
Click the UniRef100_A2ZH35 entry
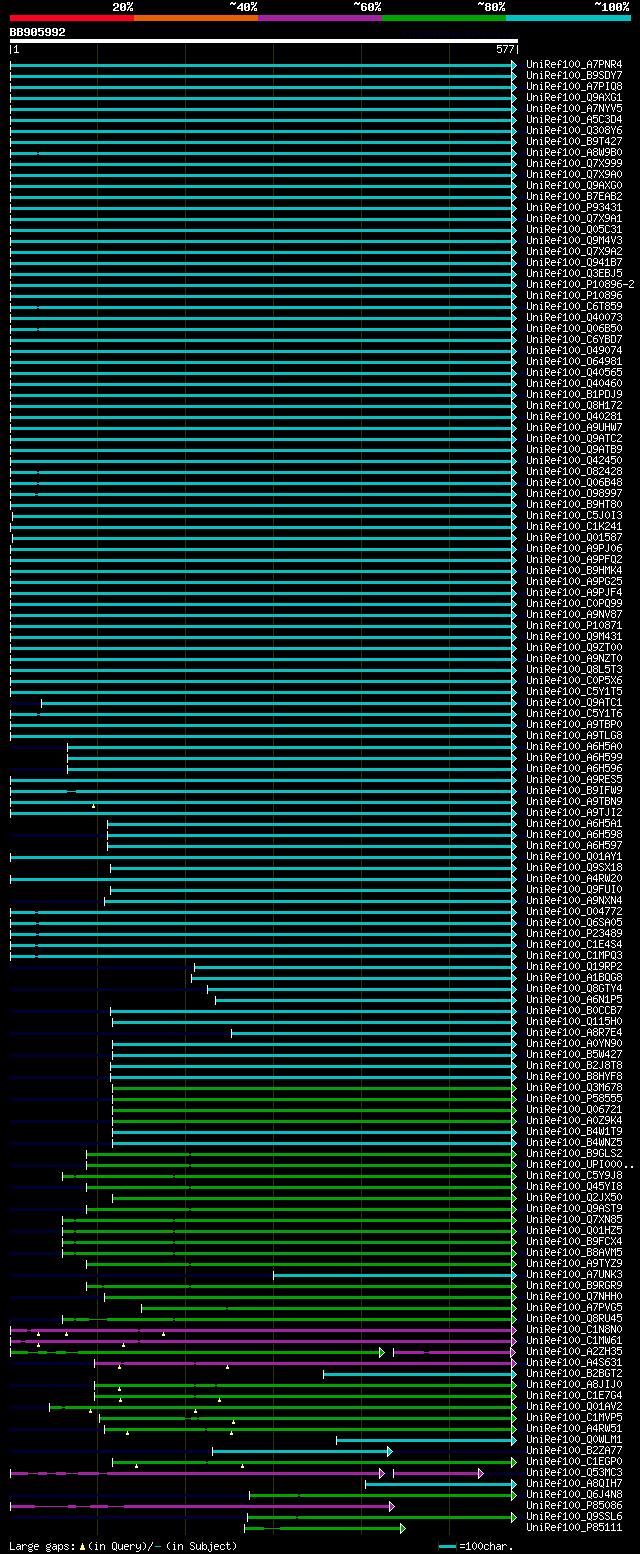(574, 1352)
